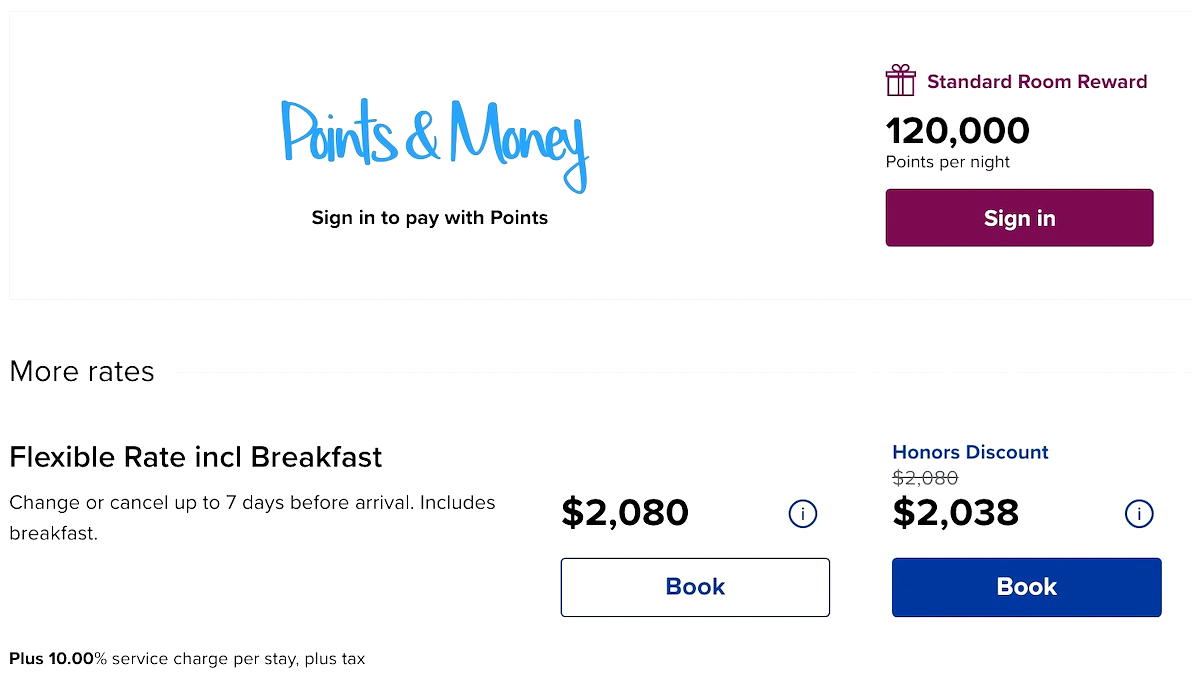
Task: Open the Honors Discount link
Action: click(970, 452)
